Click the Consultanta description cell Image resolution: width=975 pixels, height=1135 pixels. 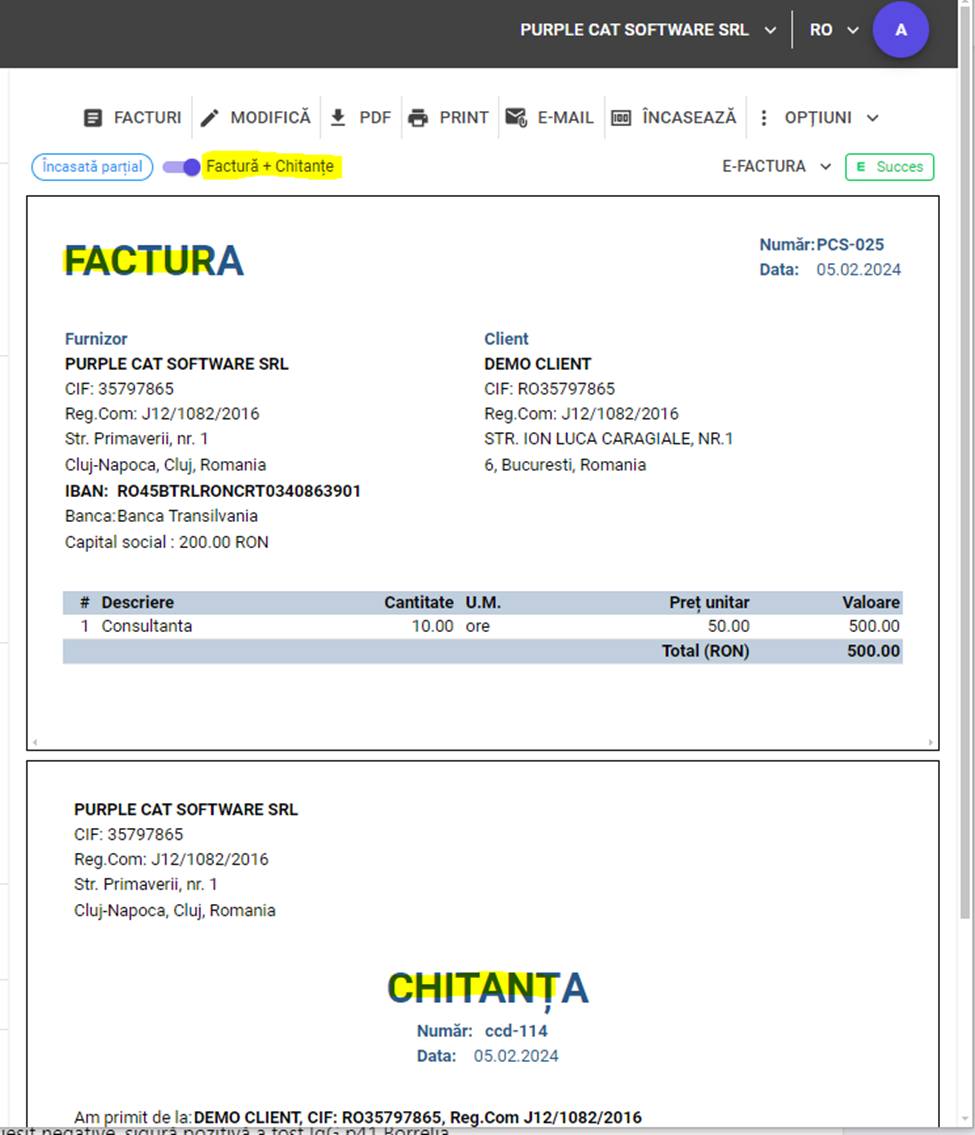(147, 626)
